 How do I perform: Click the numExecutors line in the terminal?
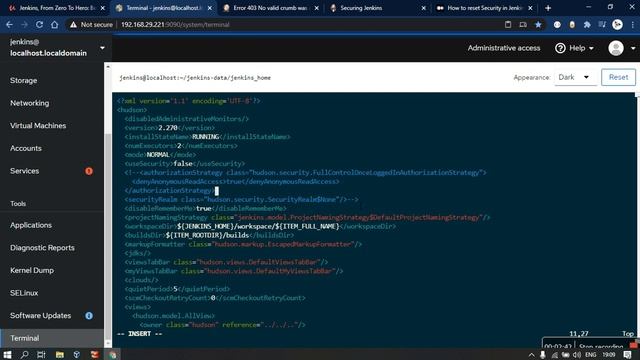tap(181, 146)
